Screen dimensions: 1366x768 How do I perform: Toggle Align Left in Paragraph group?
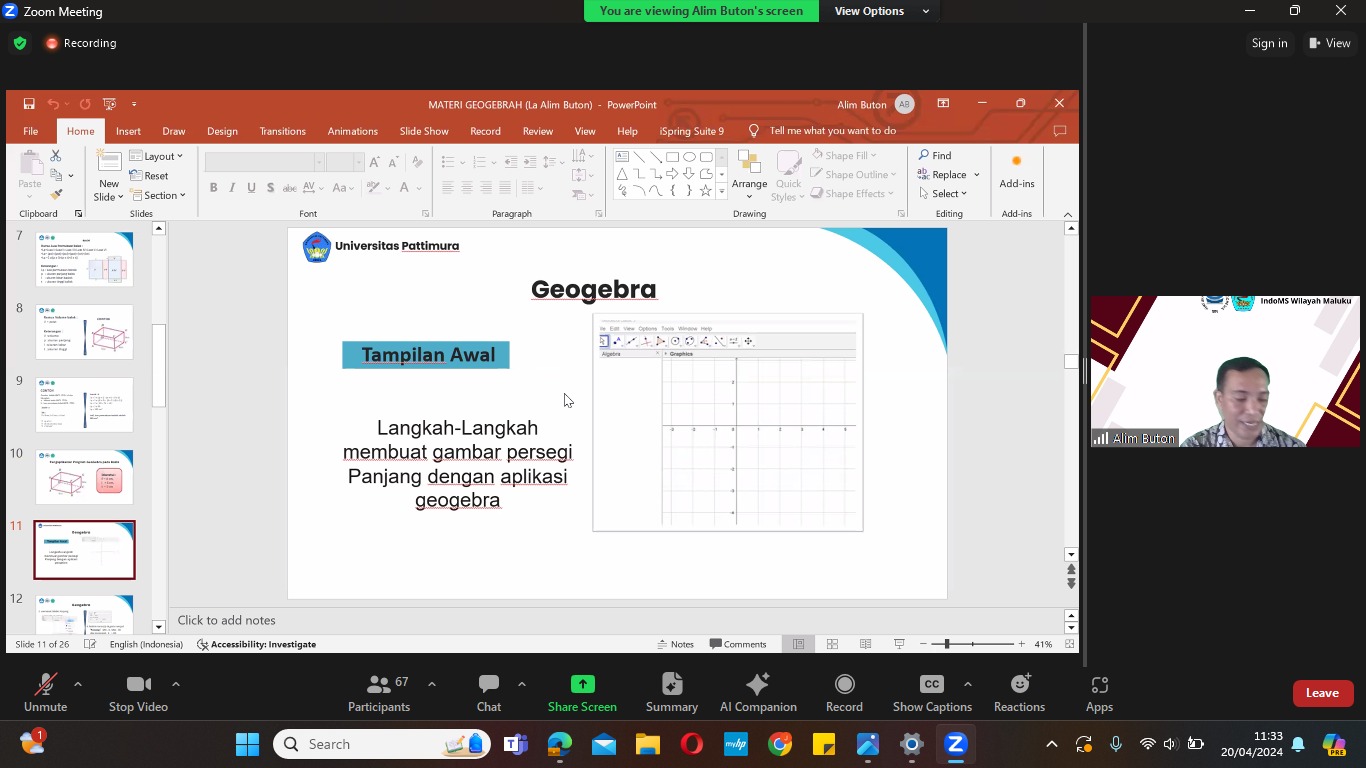pos(447,187)
